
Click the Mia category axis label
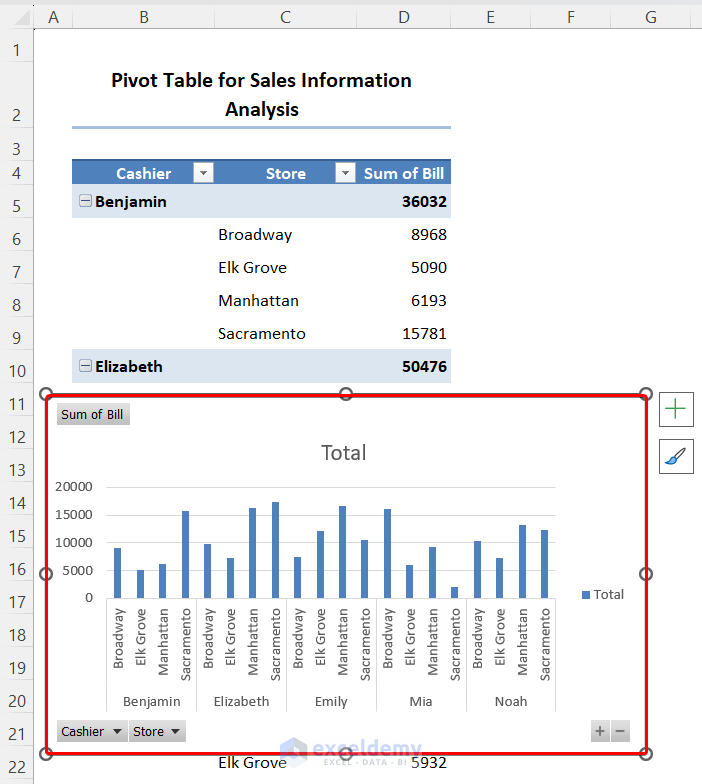point(420,702)
